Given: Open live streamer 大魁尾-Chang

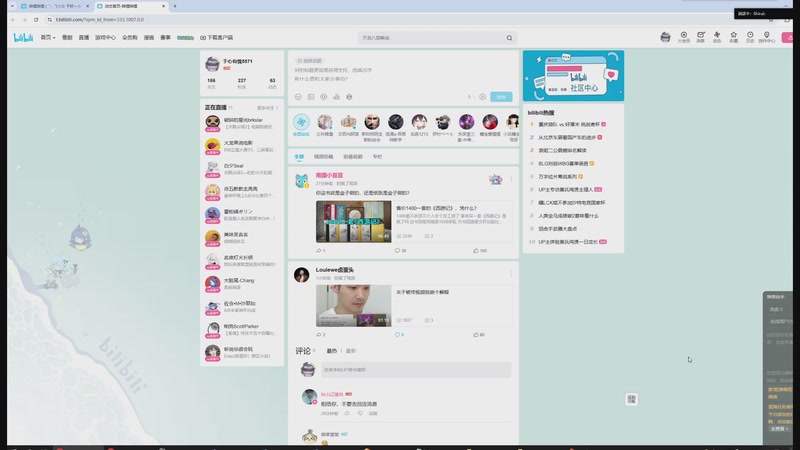Looking at the screenshot, I should tap(241, 284).
